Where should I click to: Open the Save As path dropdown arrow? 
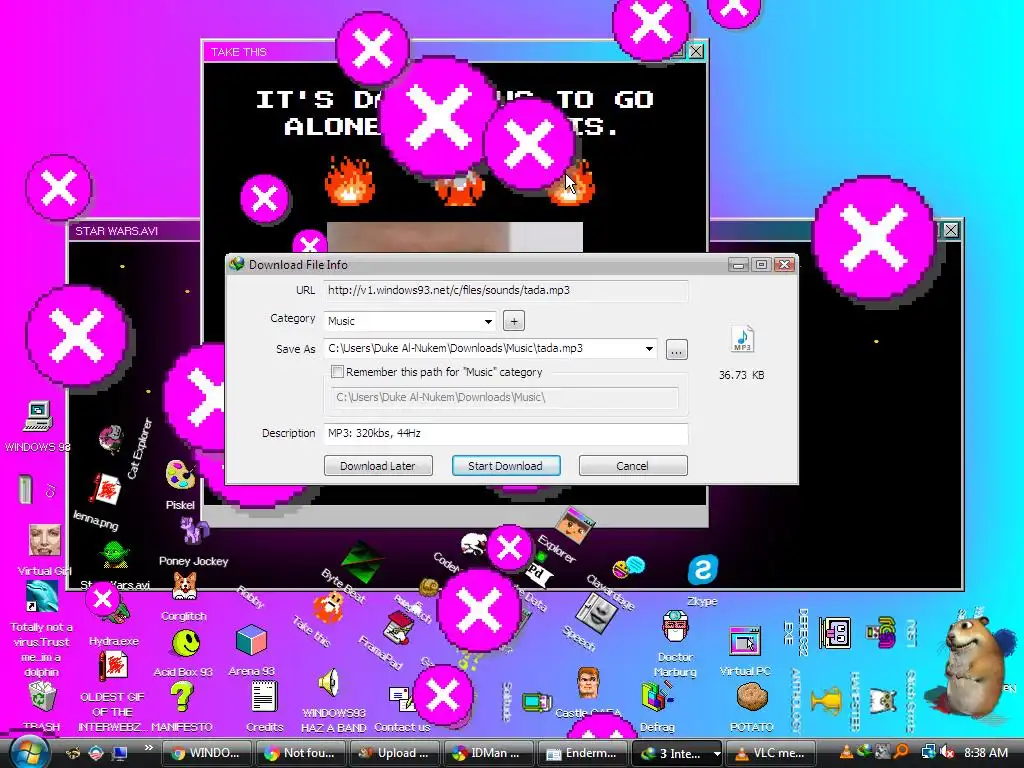(x=649, y=349)
